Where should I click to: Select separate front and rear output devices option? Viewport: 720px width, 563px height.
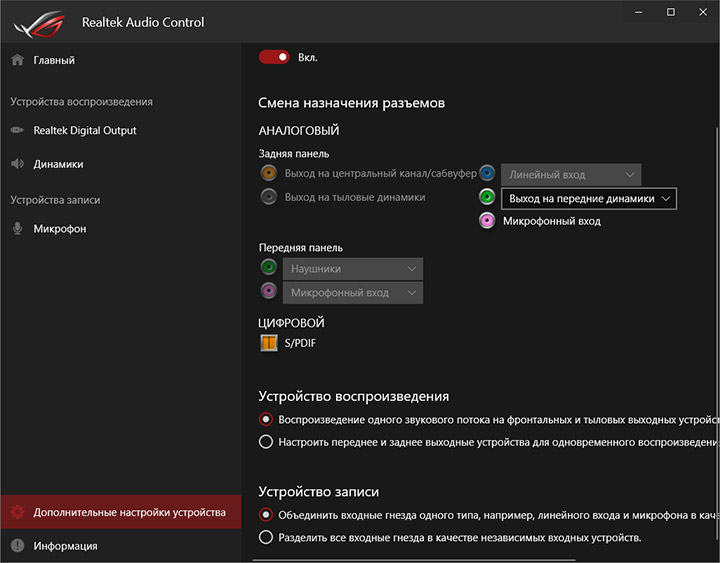[266, 441]
